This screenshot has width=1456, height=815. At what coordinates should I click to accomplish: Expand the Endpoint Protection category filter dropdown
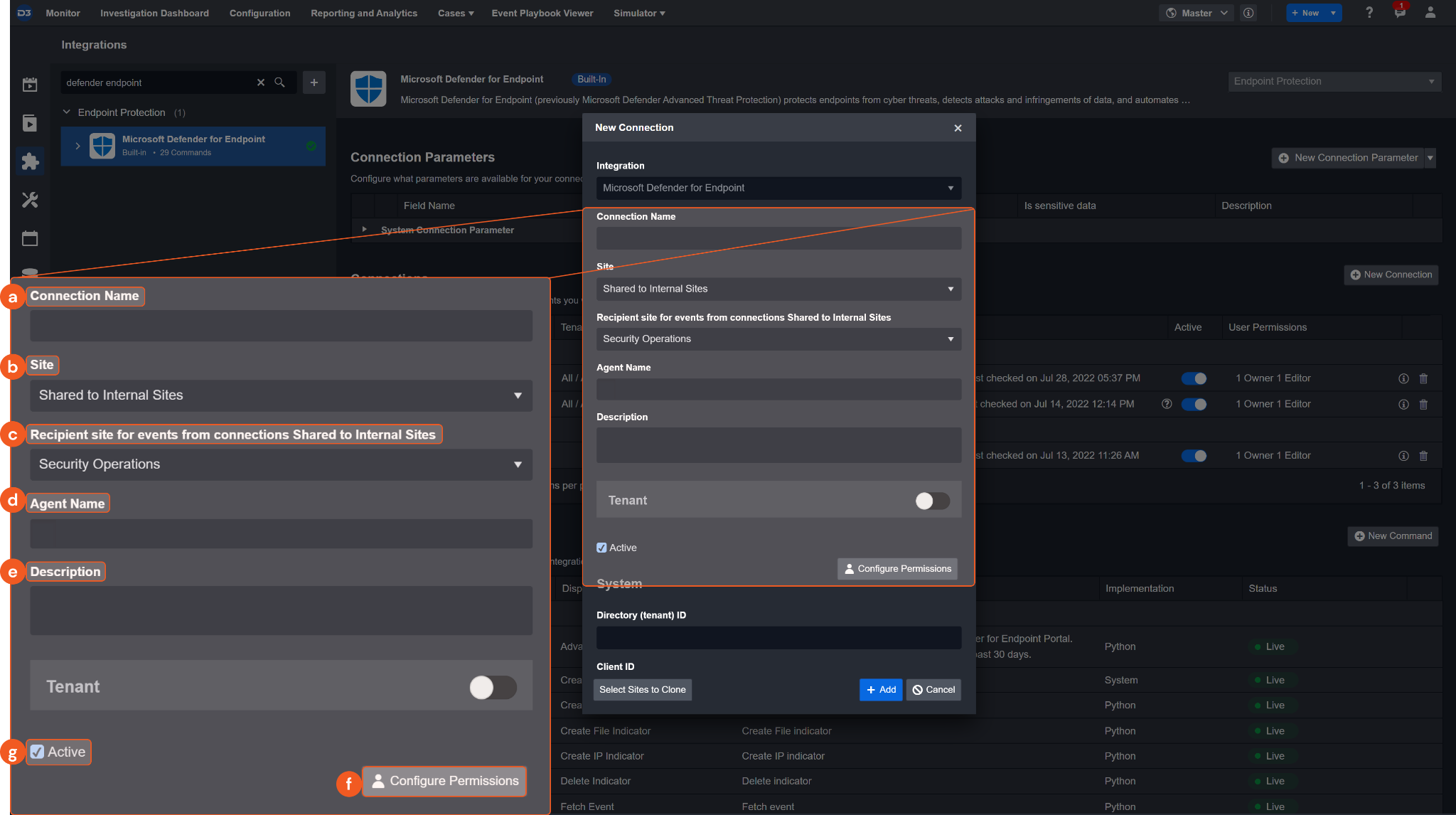(x=1334, y=81)
